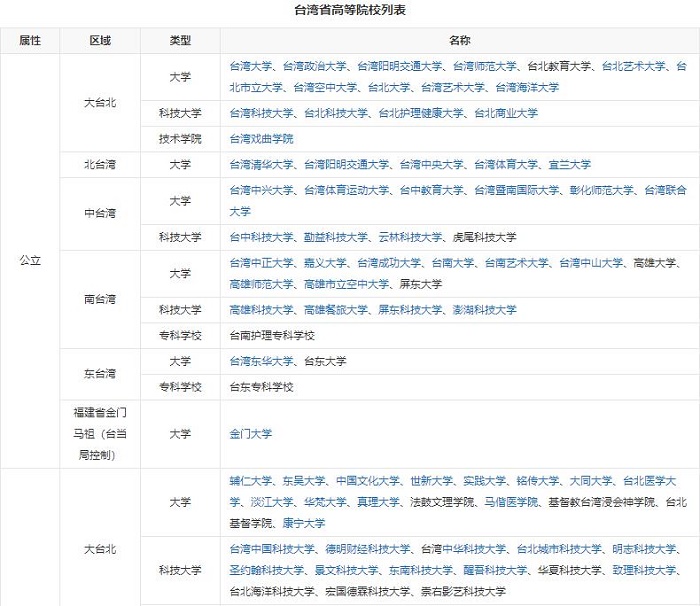Follow the 台湾空中大学 link
The width and height of the screenshot is (700, 606).
(325, 88)
